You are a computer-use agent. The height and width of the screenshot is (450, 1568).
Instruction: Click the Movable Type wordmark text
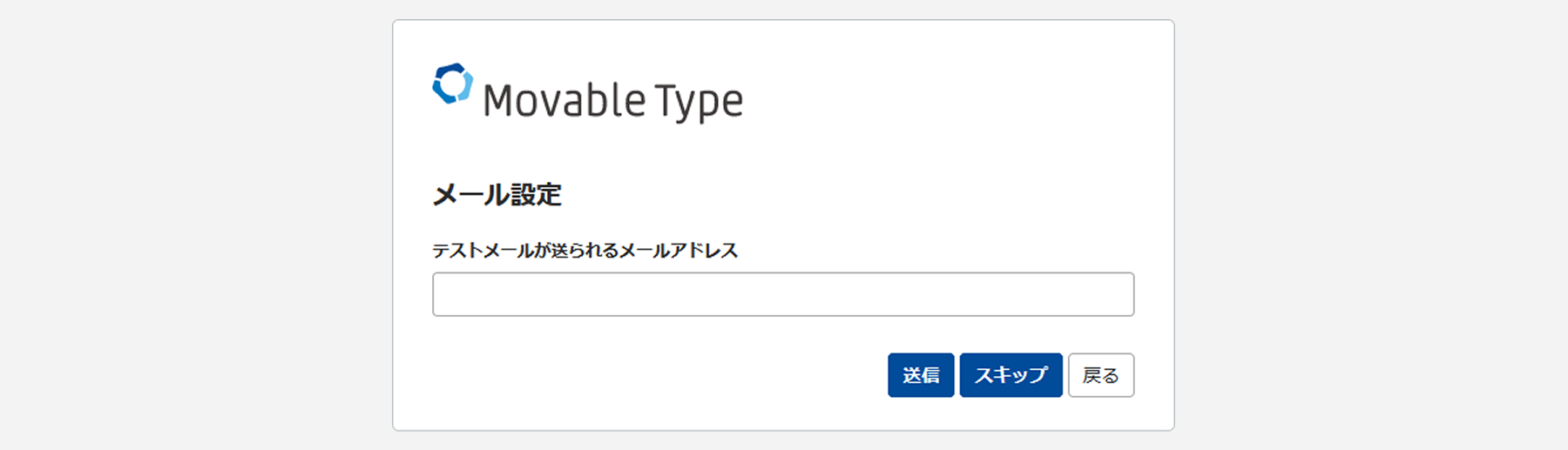click(612, 101)
